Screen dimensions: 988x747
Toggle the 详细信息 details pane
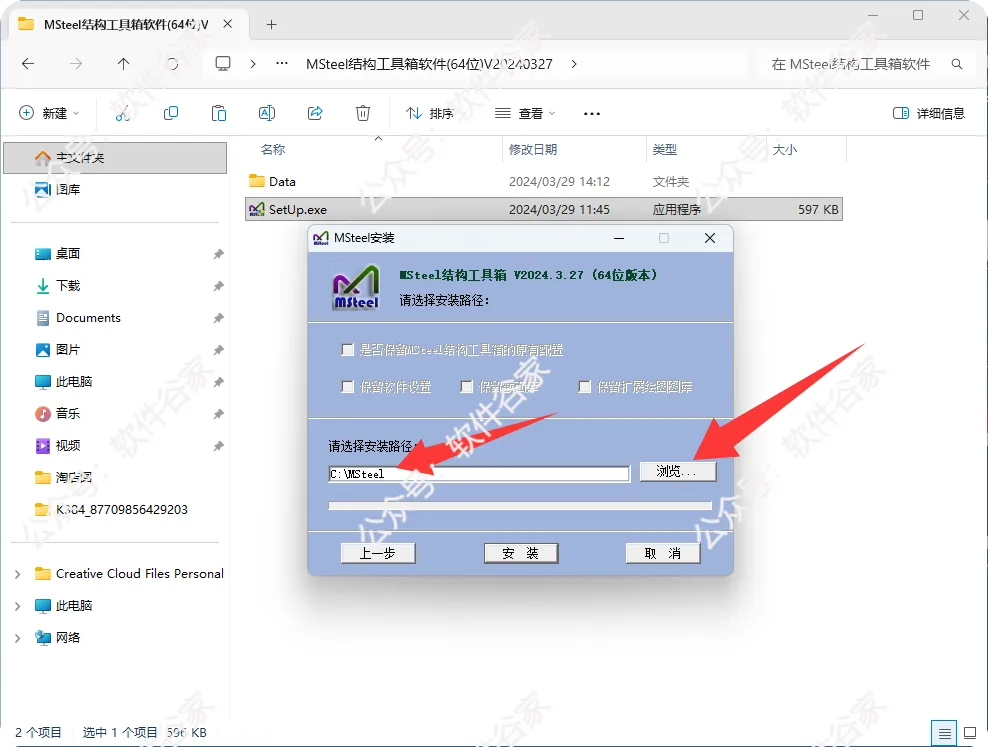click(929, 113)
